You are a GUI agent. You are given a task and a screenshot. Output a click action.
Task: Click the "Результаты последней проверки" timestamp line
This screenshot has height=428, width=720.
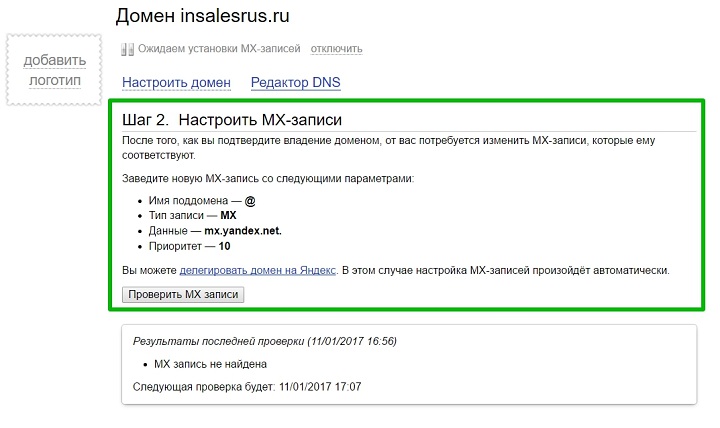coord(265,341)
